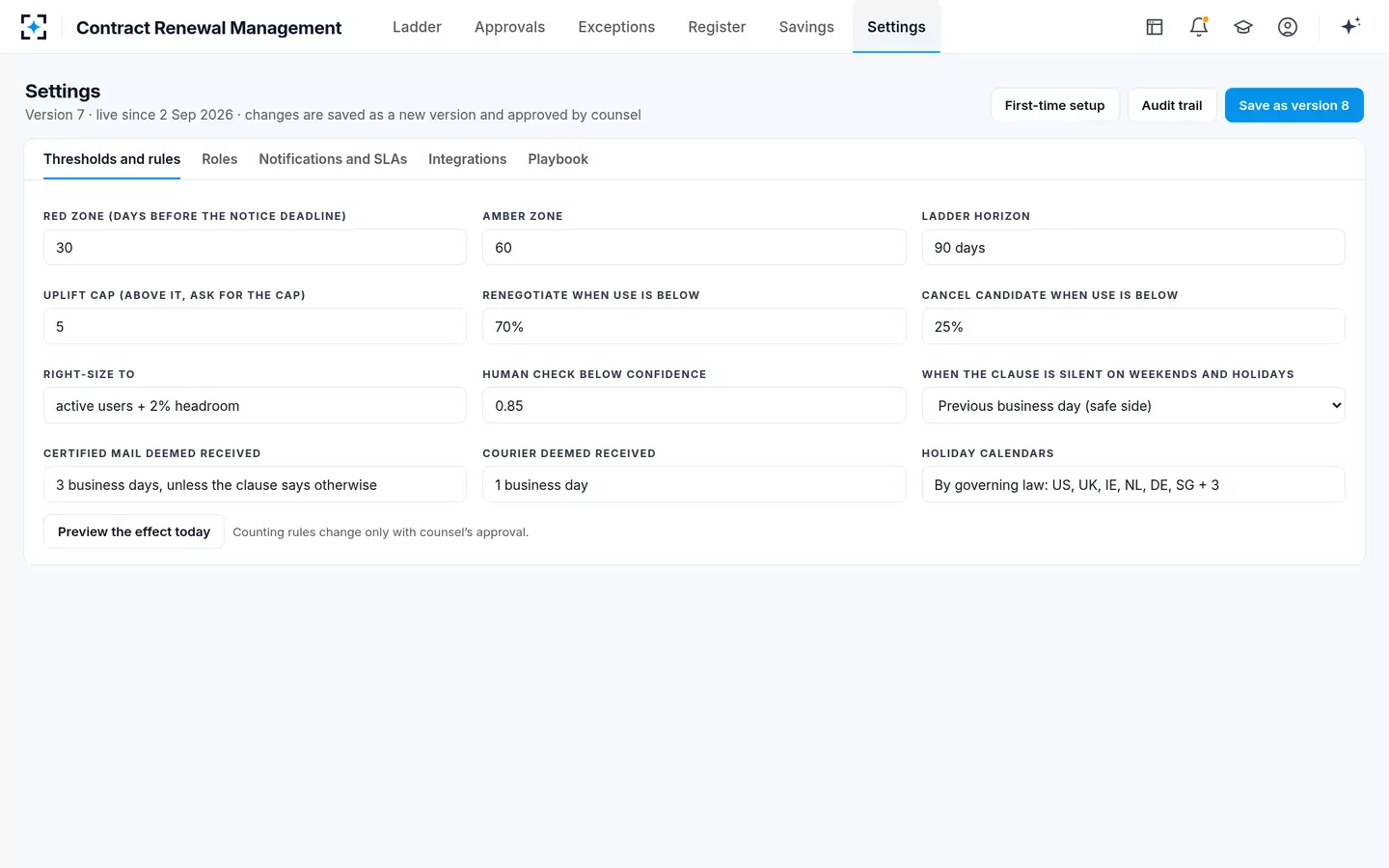Viewport: 1389px width, 868px height.
Task: Open the weekends and holidays rule dropdown
Action: tap(1133, 405)
